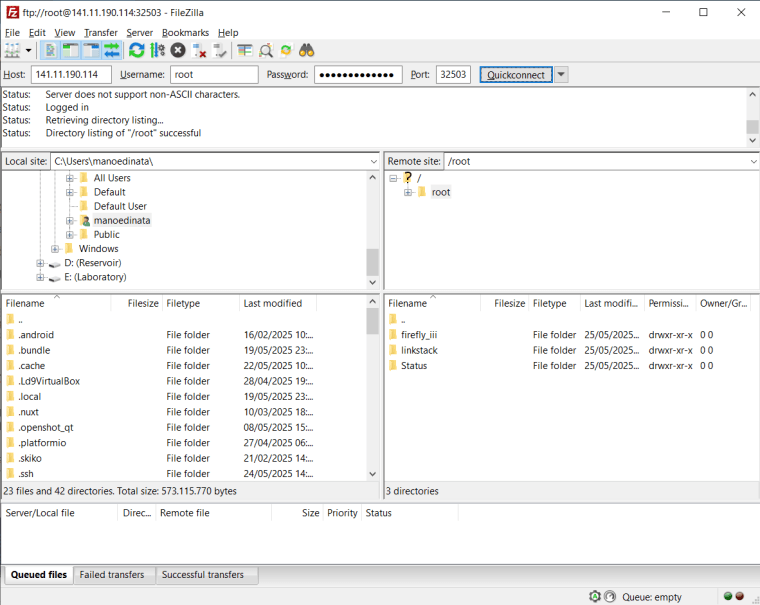Image resolution: width=760 pixels, height=605 pixels.
Task: Switch to the Queued files tab
Action: click(39, 574)
